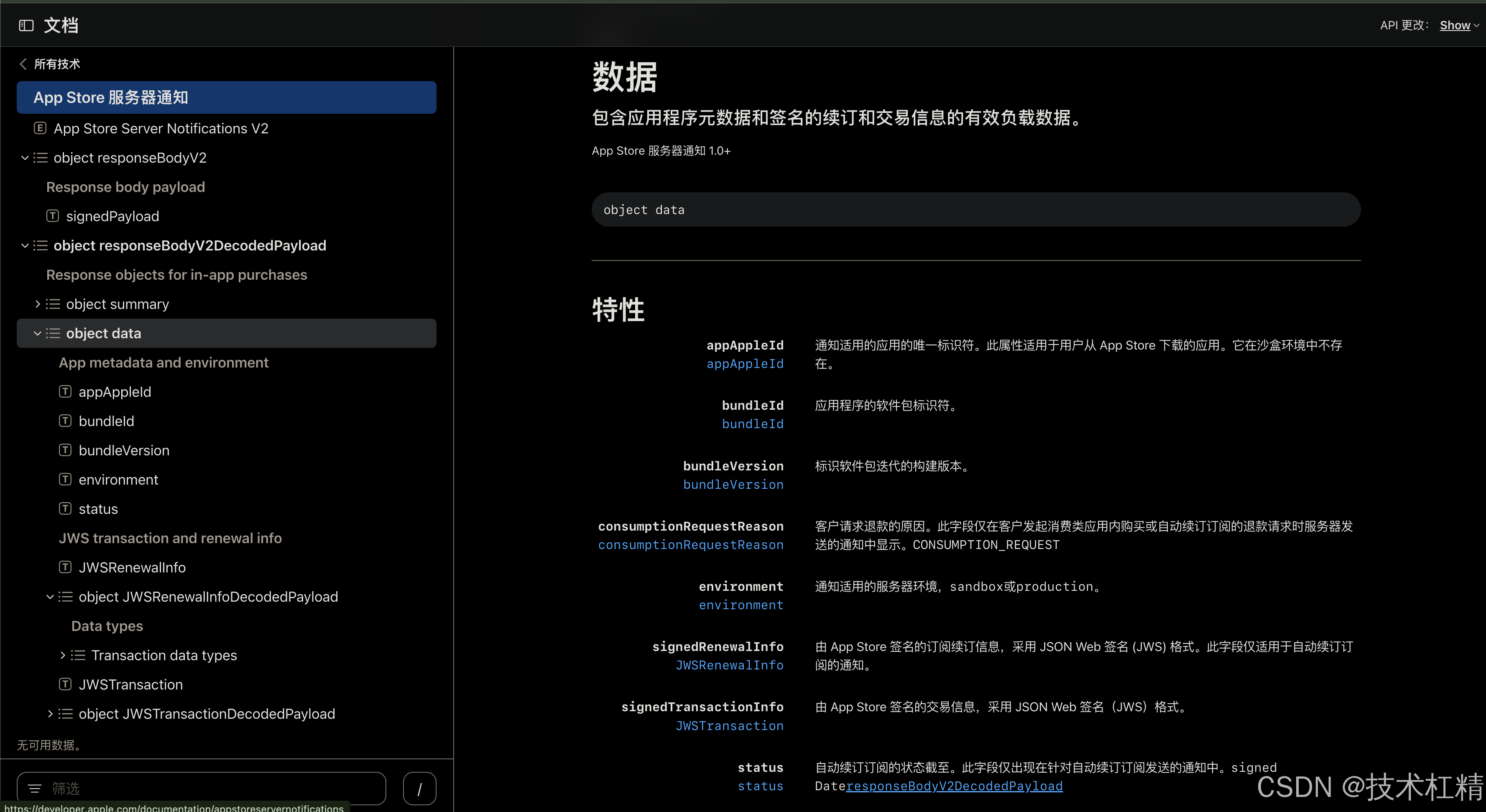Collapse the object data tree node
This screenshot has width=1486, height=812.
(x=38, y=333)
